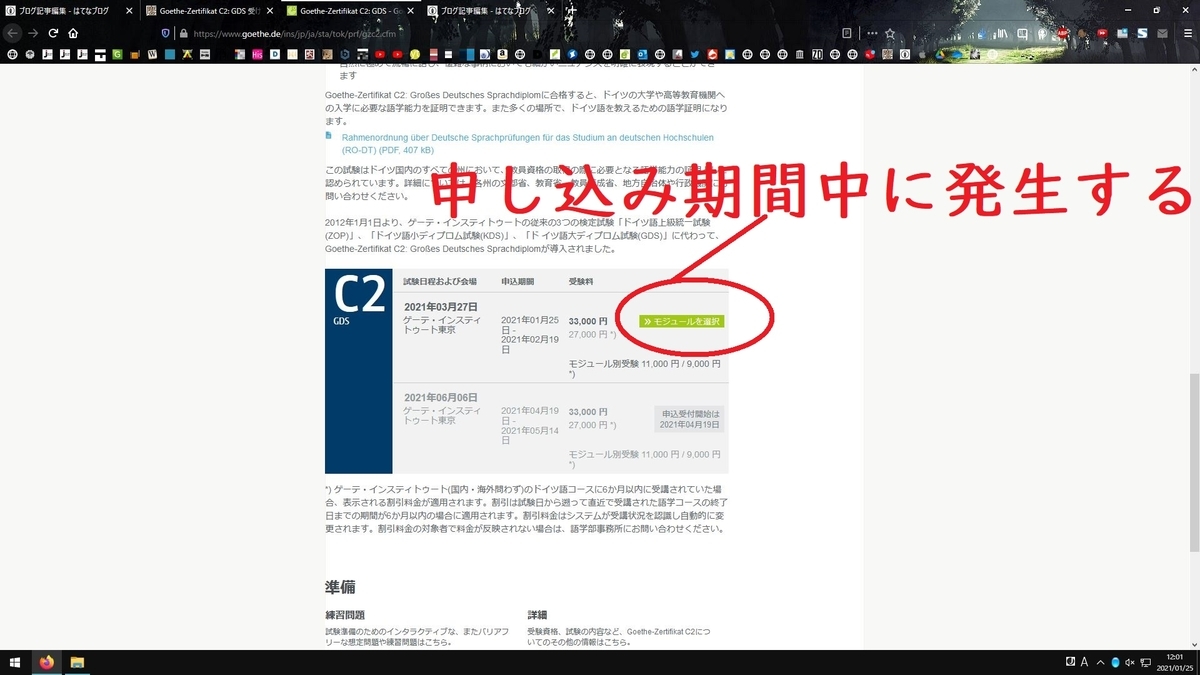Screen dimensions: 1200x675
Task: Open the Firefox hamburger menu
Action: [1188, 33]
